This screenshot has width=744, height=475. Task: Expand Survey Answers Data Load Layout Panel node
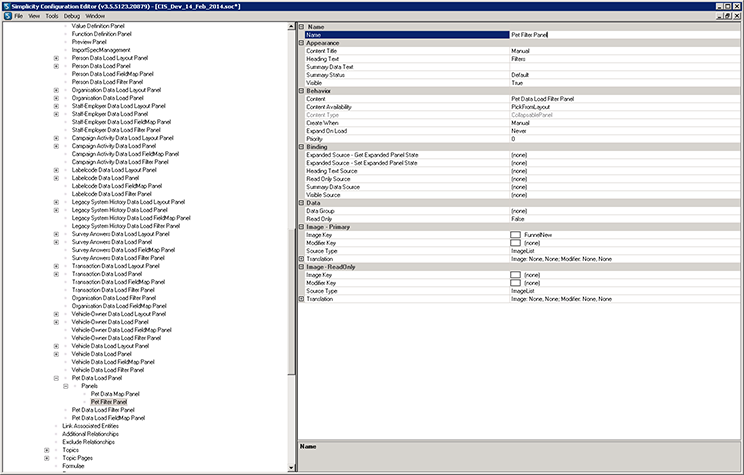(x=56, y=234)
